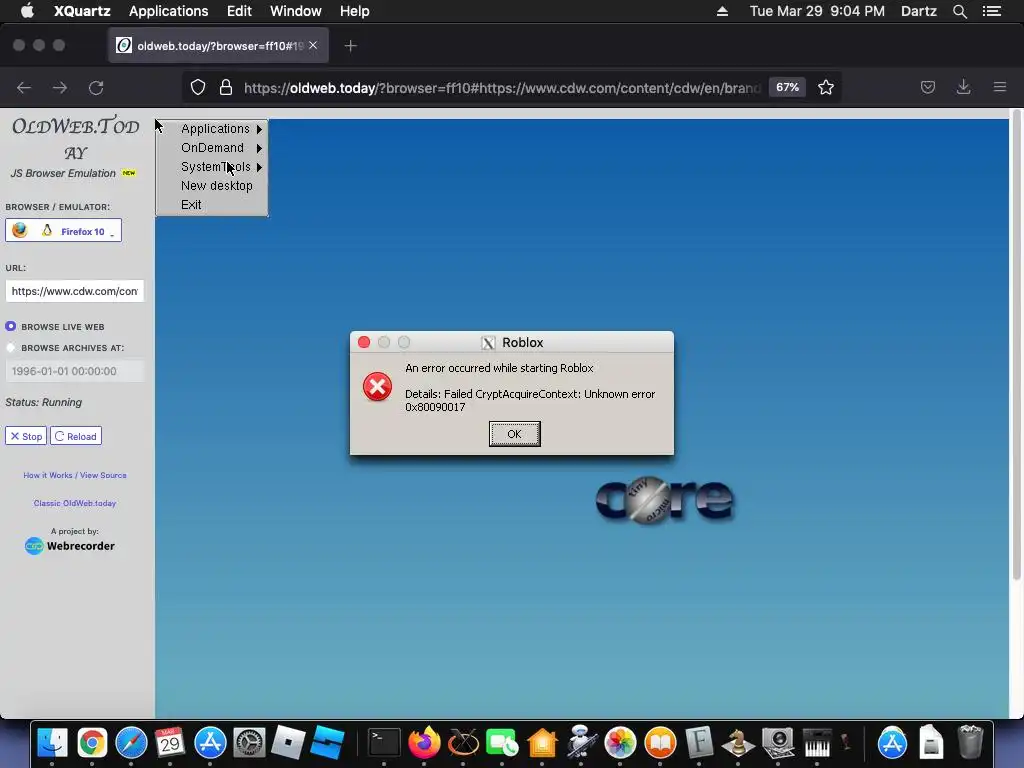Screen dimensions: 1024x768
Task: Open Books app in the dock
Action: tap(660, 743)
